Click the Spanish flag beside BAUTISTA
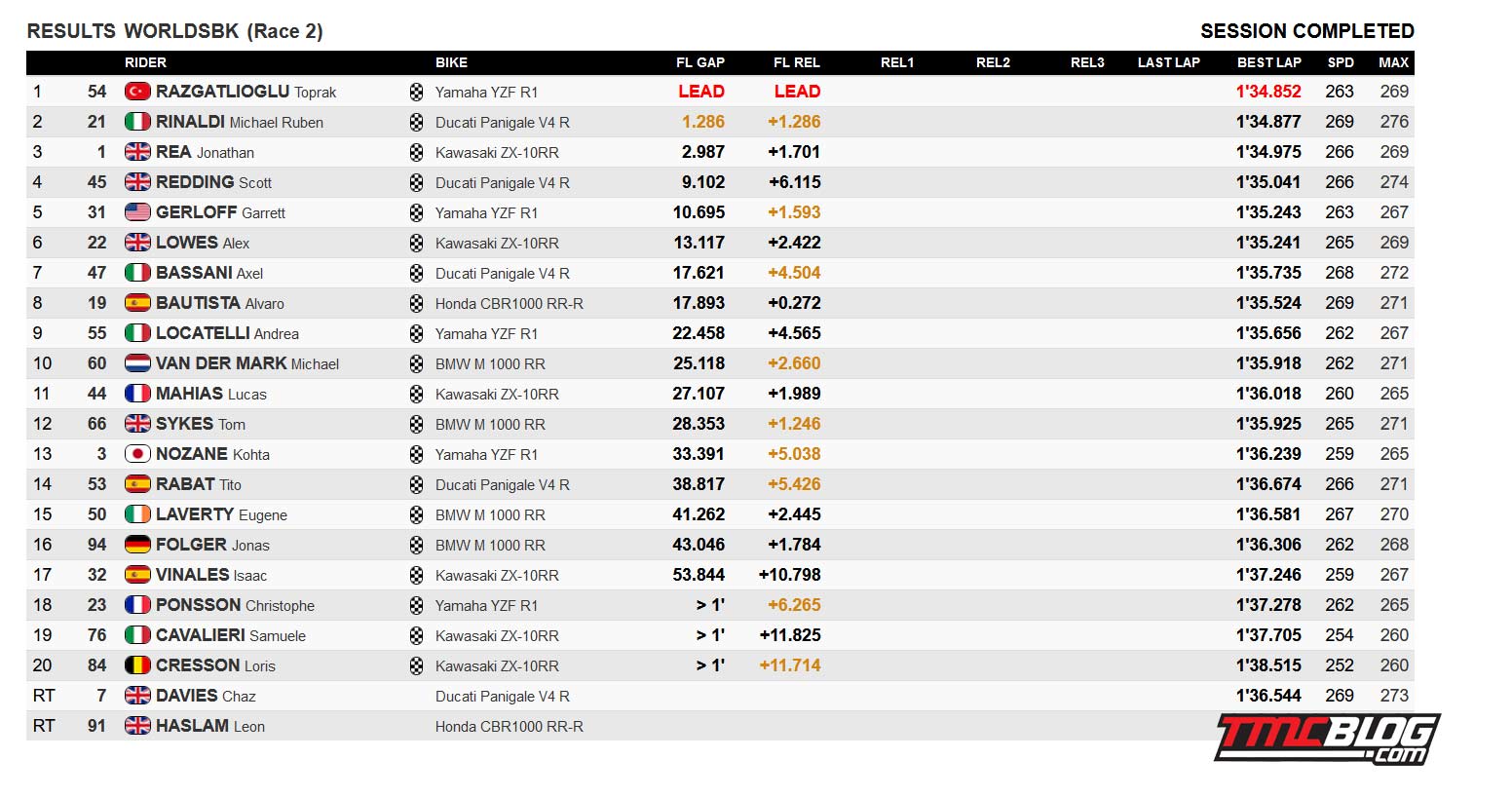Image resolution: width=1512 pixels, height=797 pixels. (x=137, y=303)
